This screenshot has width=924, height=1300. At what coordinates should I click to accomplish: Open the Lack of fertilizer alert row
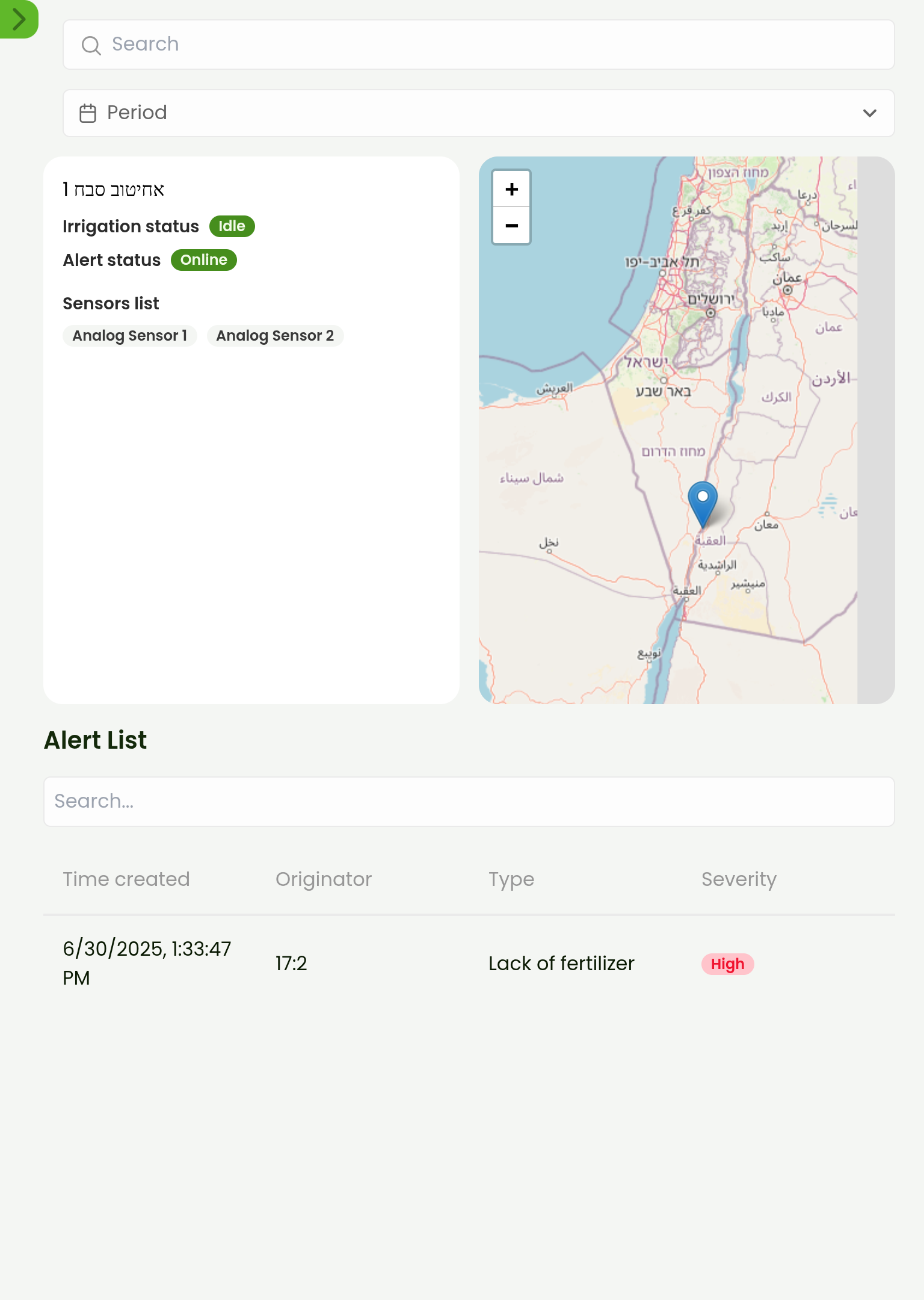pos(561,964)
